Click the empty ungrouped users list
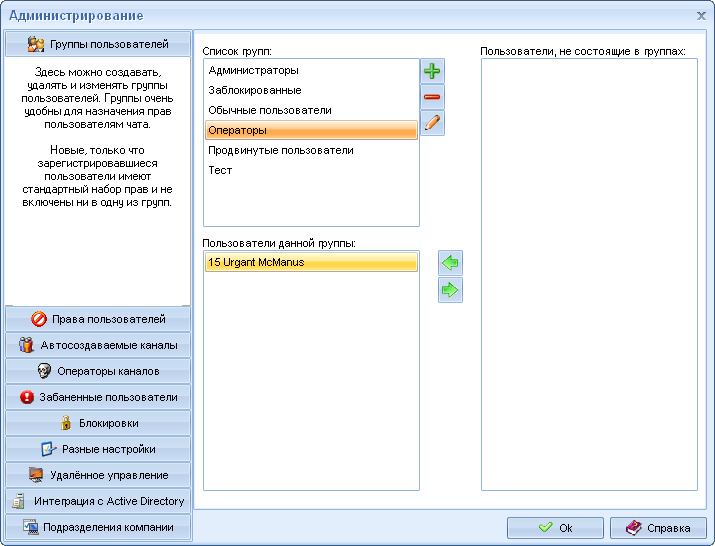 tap(589, 275)
